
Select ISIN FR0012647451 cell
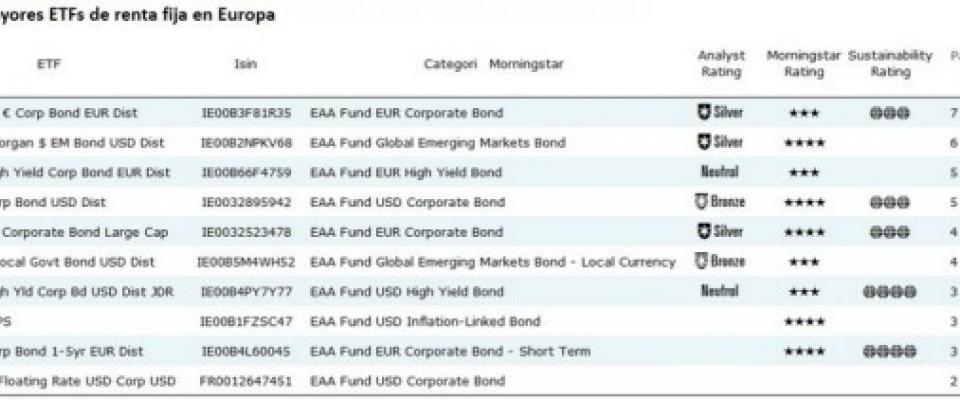(246, 381)
